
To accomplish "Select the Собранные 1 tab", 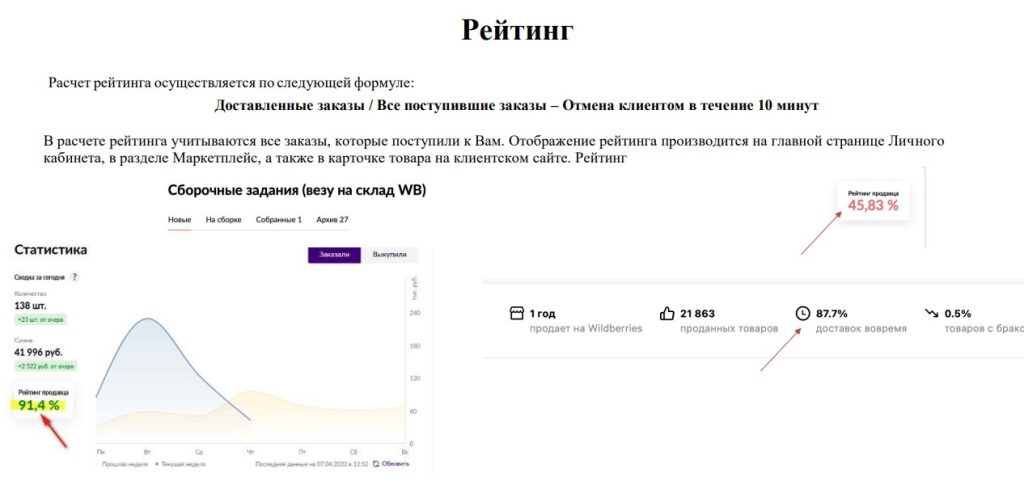I will (278, 219).
